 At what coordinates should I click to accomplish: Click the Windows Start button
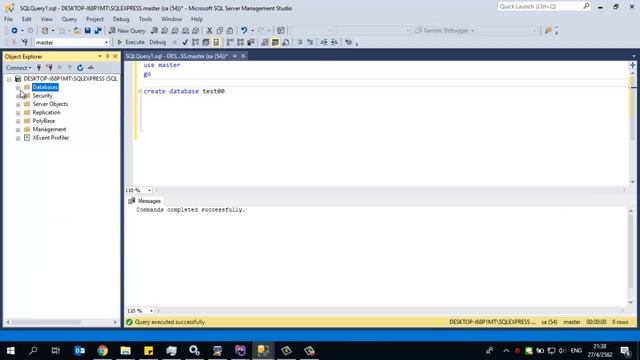11,351
